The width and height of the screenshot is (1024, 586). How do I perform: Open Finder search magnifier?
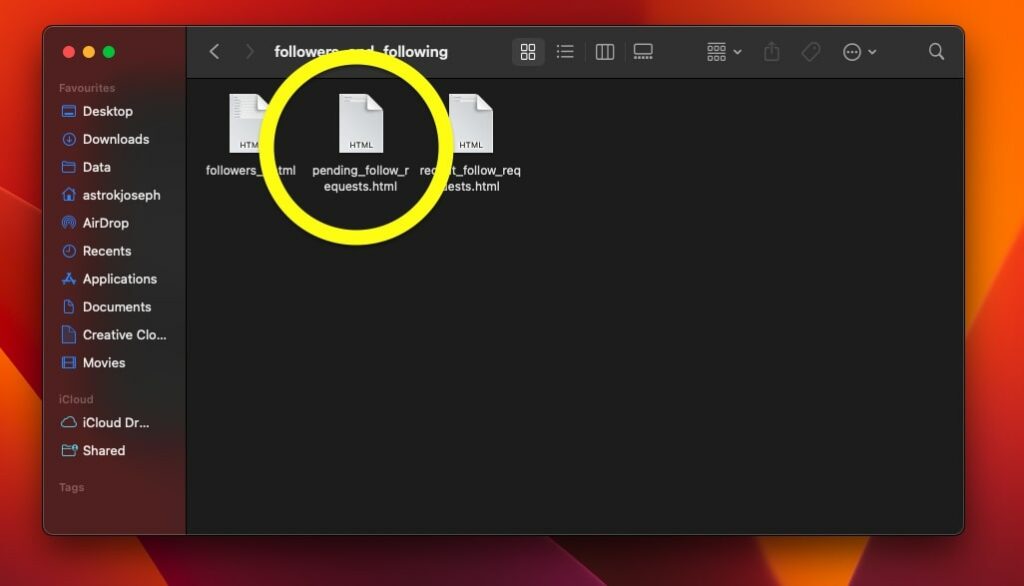coord(936,52)
